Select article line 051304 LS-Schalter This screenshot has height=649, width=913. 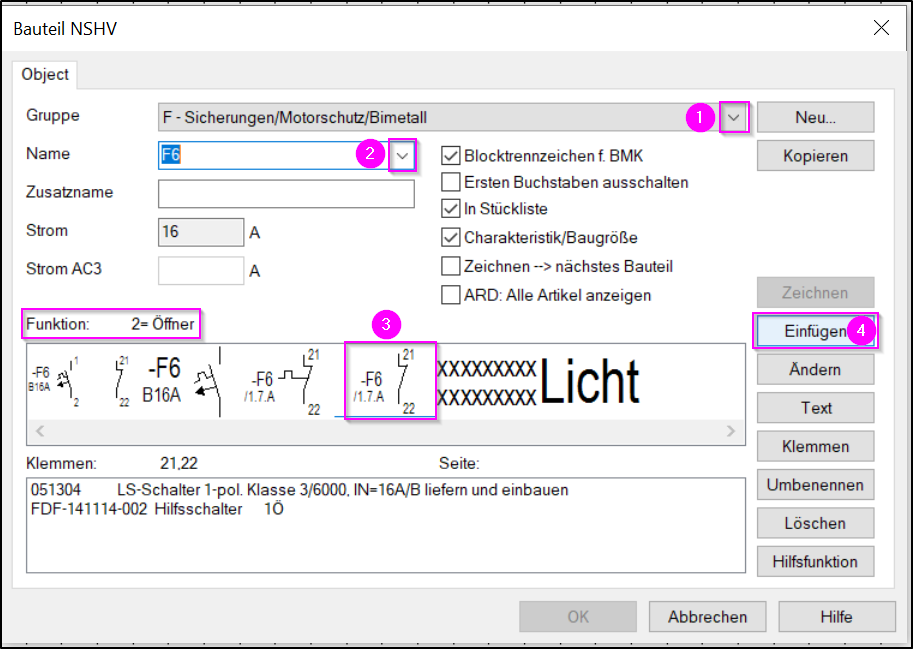click(299, 490)
